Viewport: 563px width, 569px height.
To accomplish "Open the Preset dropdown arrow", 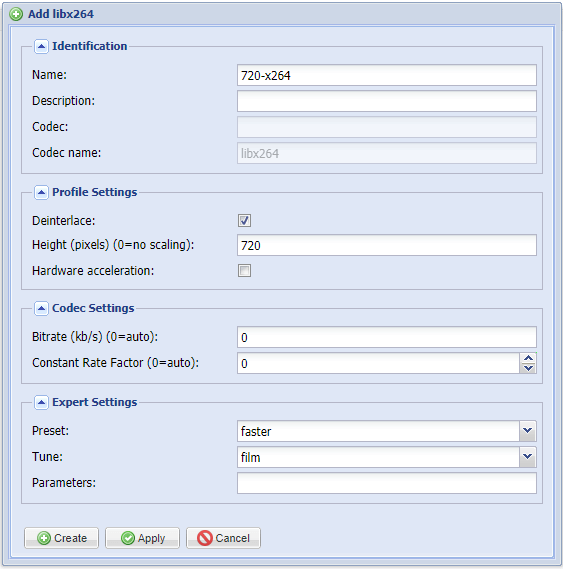I will point(528,431).
